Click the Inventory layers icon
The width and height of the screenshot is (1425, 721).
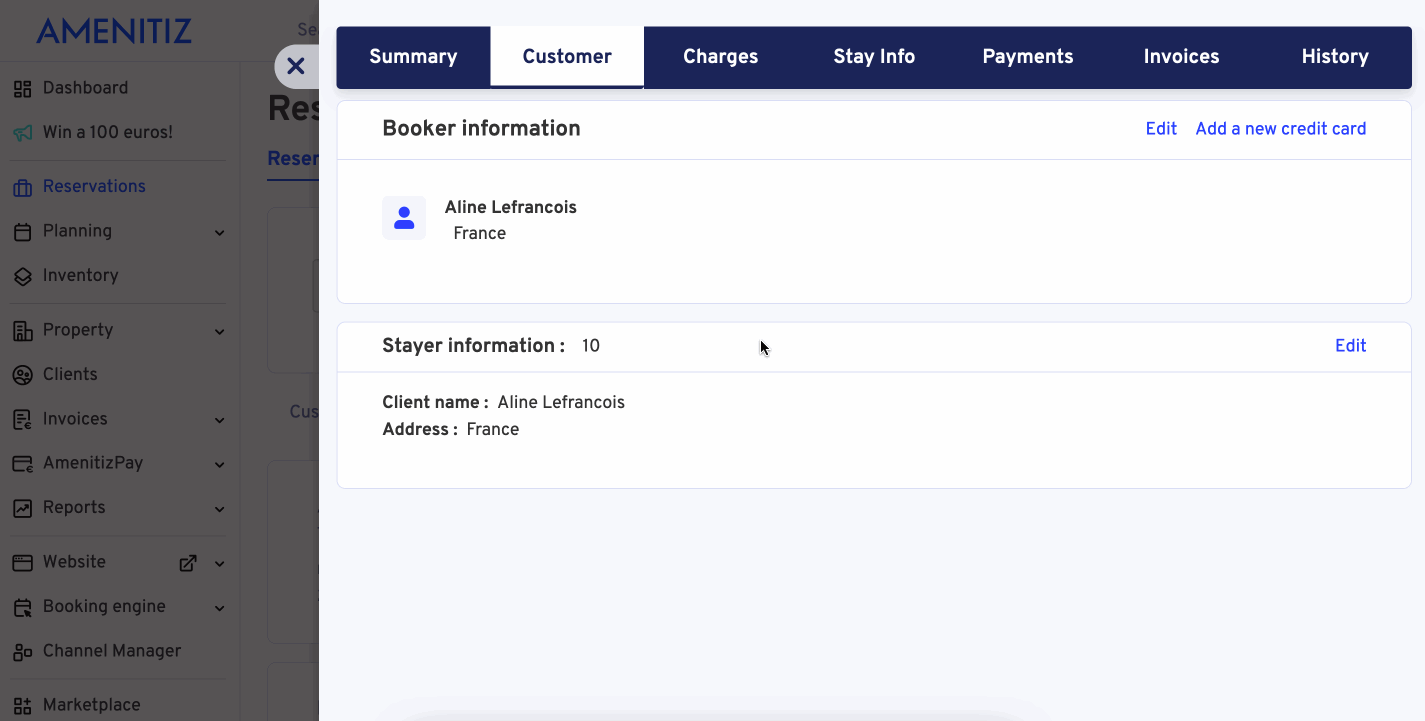pyautogui.click(x=22, y=276)
